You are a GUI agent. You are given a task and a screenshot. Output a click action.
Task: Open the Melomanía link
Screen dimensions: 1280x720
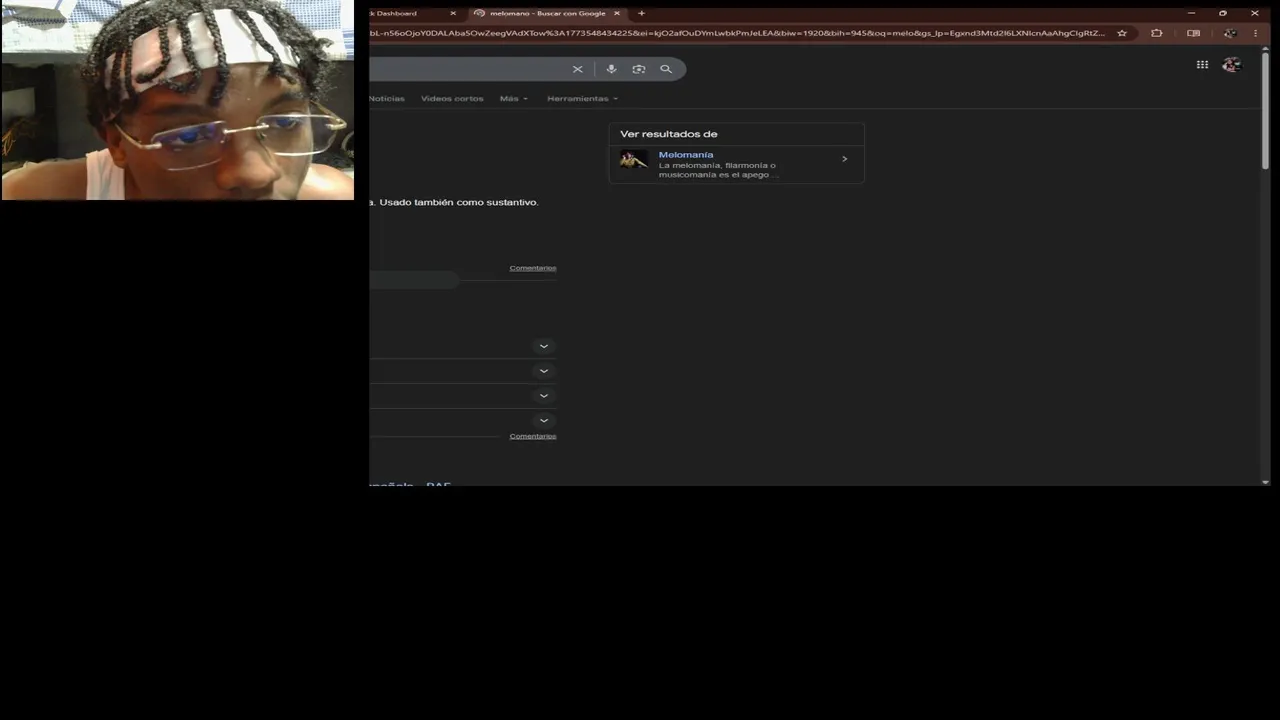(x=686, y=155)
